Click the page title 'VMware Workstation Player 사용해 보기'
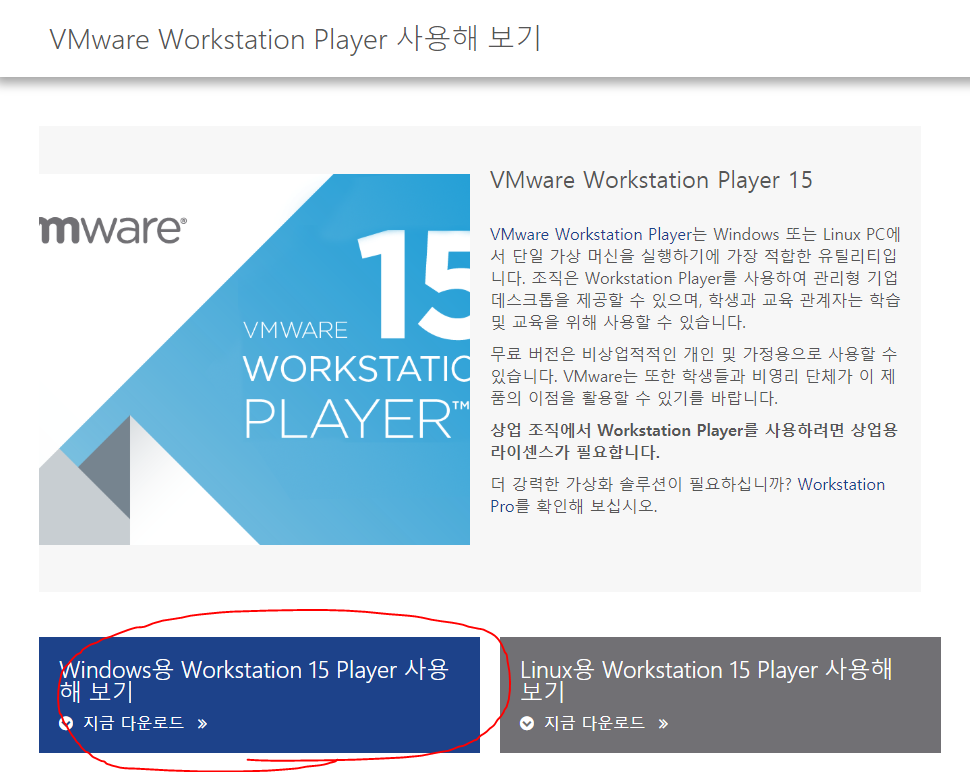 (296, 38)
